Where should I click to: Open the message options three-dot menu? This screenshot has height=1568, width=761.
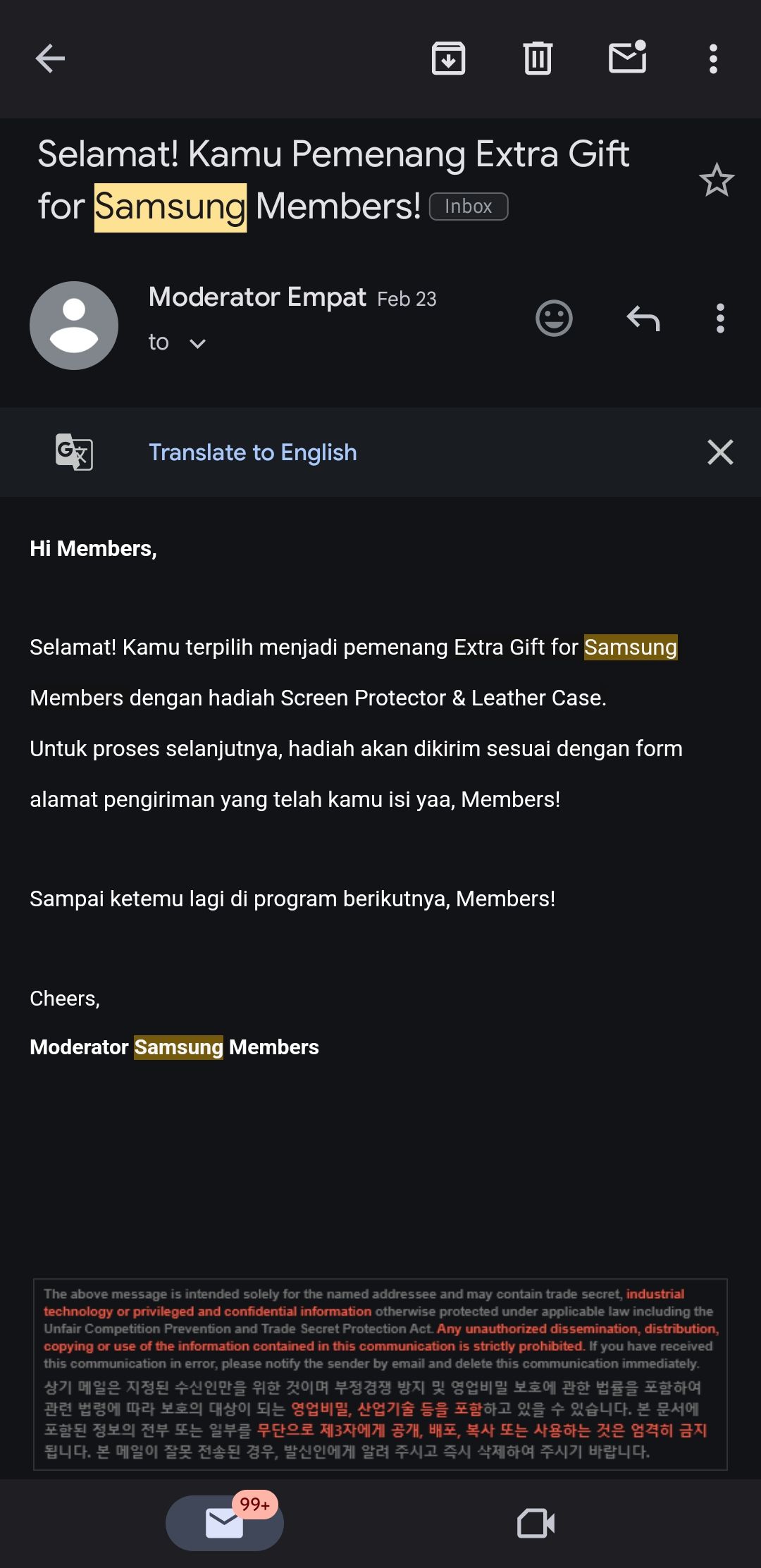pos(720,319)
